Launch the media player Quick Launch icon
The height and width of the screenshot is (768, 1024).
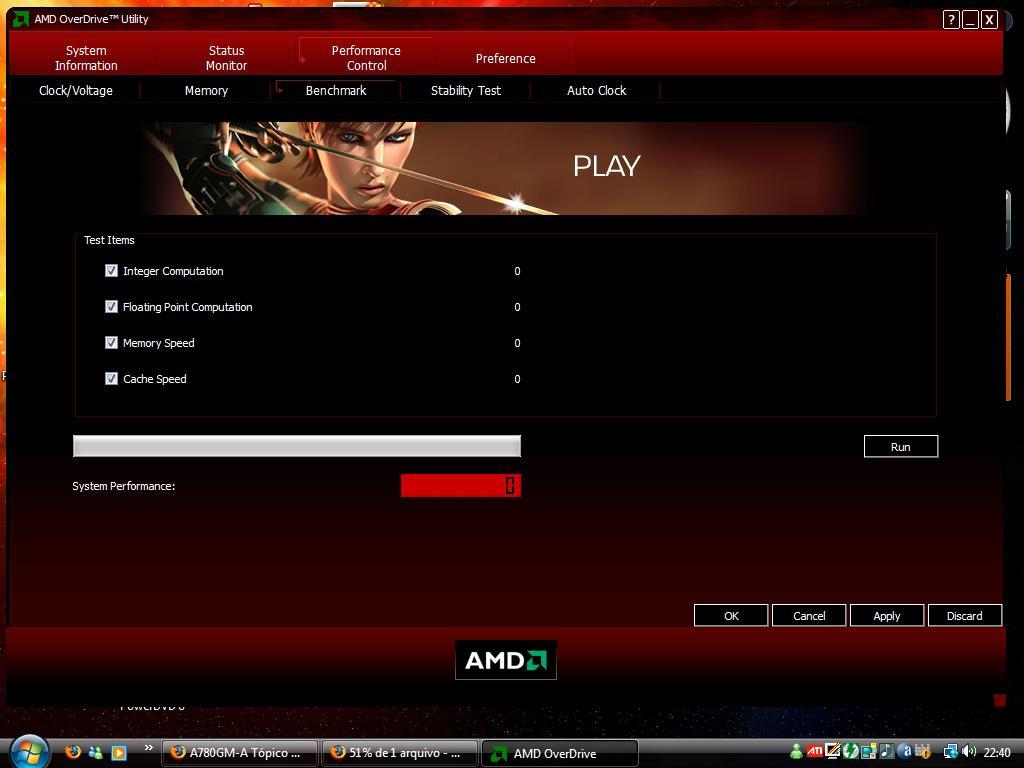coord(119,752)
